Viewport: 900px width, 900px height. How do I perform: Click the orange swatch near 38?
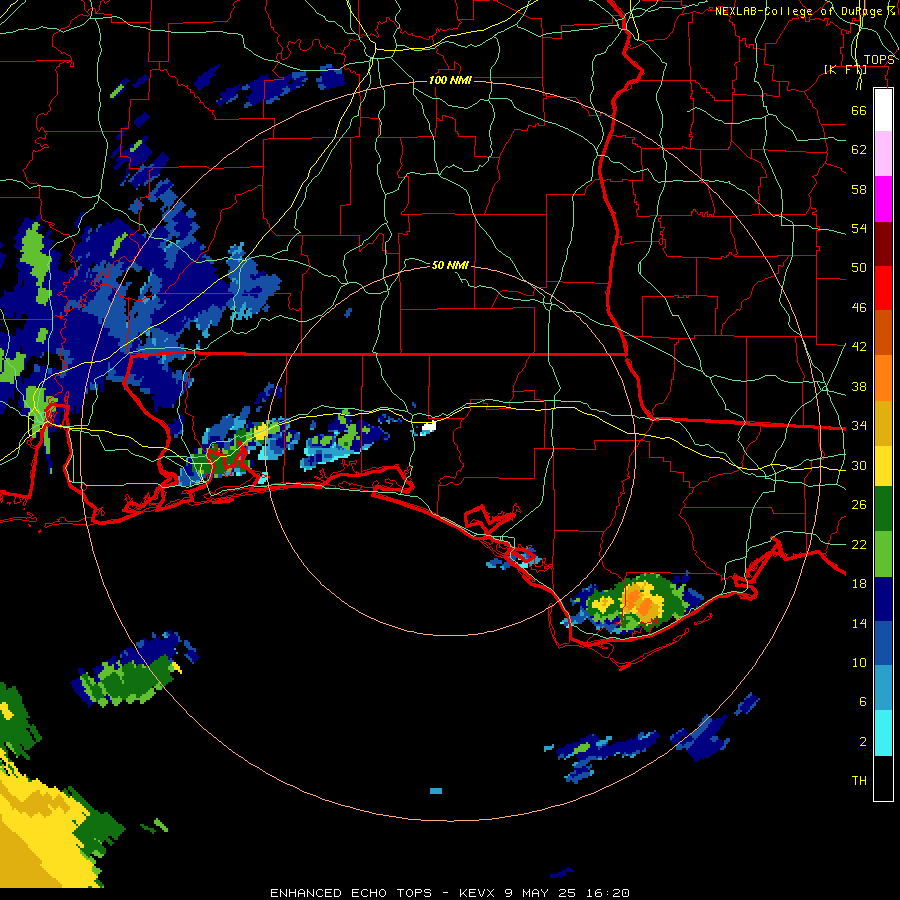point(883,378)
